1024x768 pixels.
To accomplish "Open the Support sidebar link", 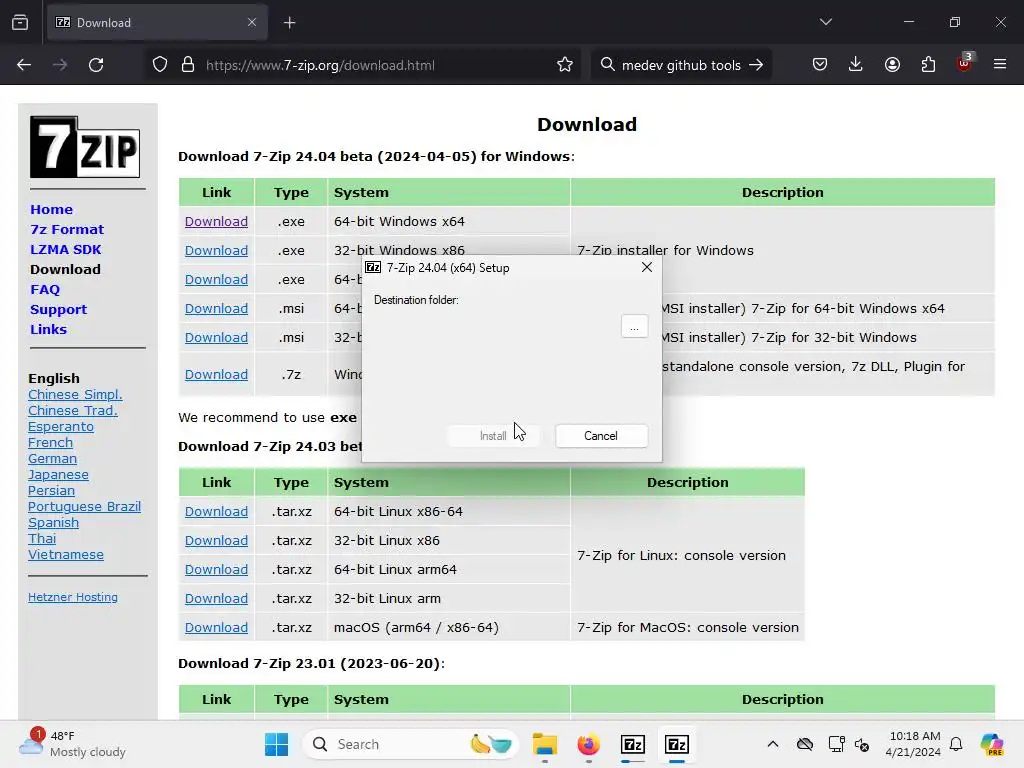I will [59, 310].
